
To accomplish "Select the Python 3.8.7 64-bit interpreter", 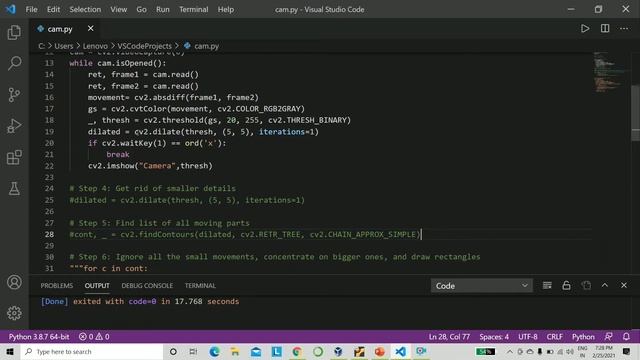I will pyautogui.click(x=39, y=337).
